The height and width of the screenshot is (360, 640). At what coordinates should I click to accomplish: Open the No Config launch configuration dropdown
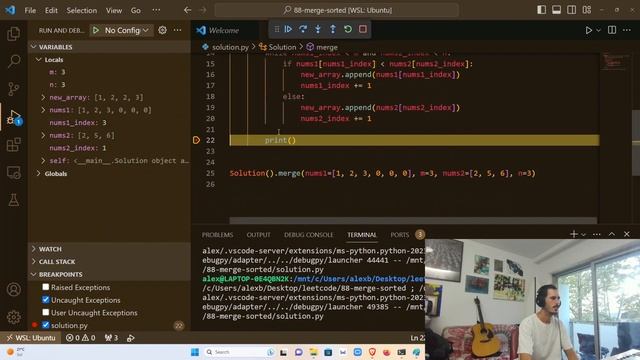(126, 30)
